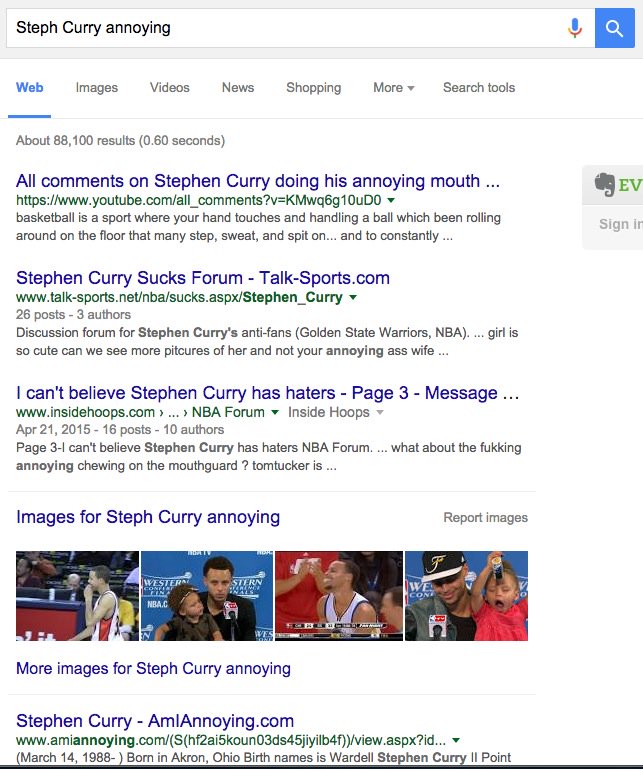Switch to the Images tab
643x769 pixels.
[97, 88]
